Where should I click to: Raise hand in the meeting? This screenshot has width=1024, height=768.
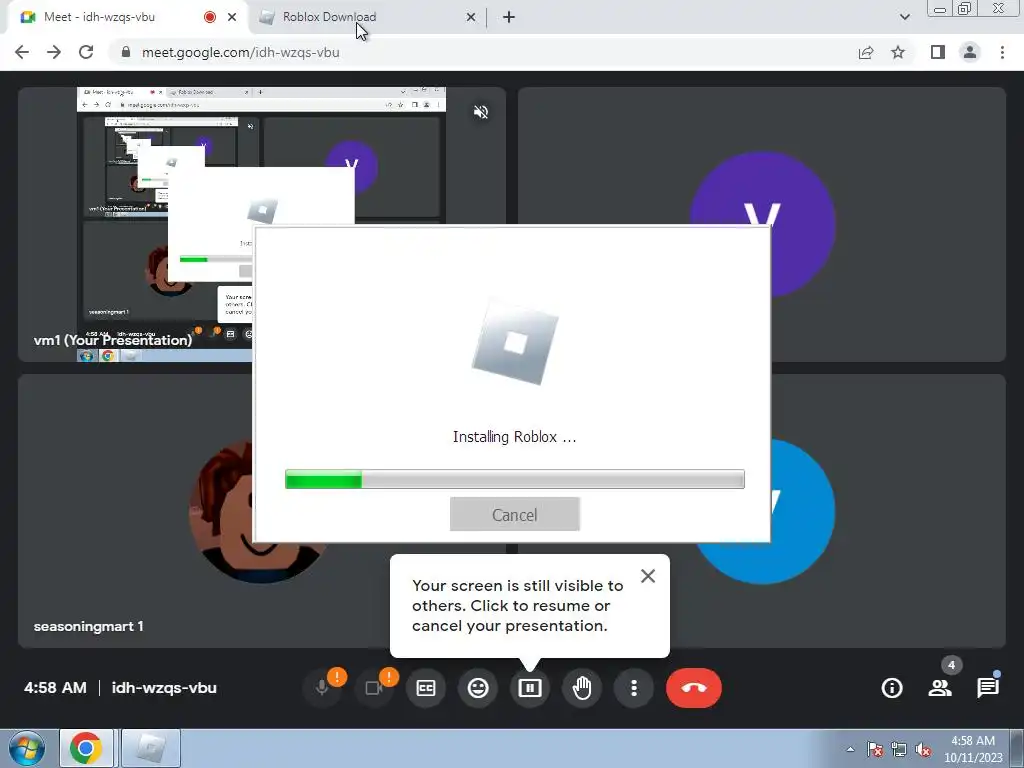coord(582,688)
